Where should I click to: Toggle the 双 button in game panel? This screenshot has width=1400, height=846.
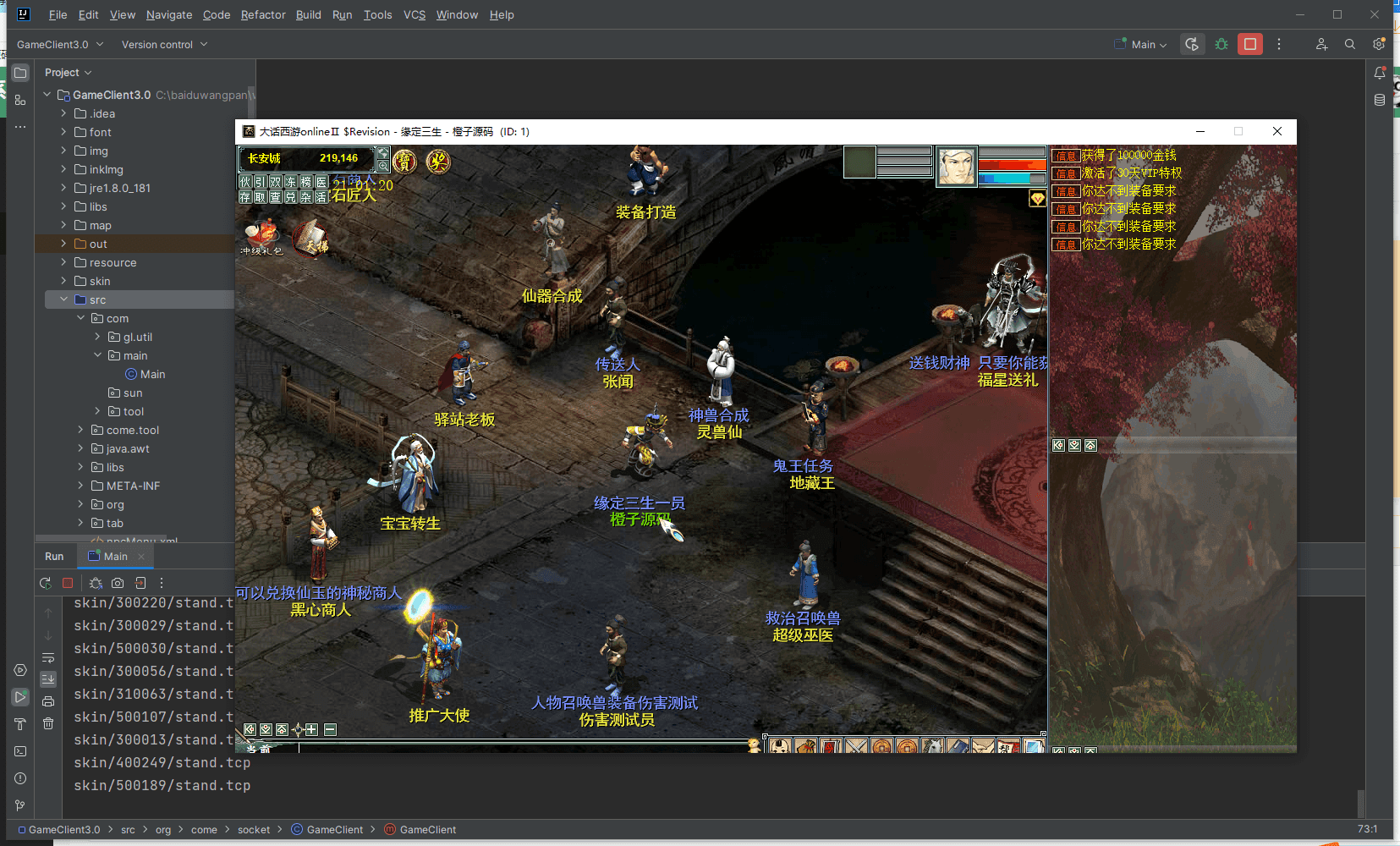click(x=276, y=182)
